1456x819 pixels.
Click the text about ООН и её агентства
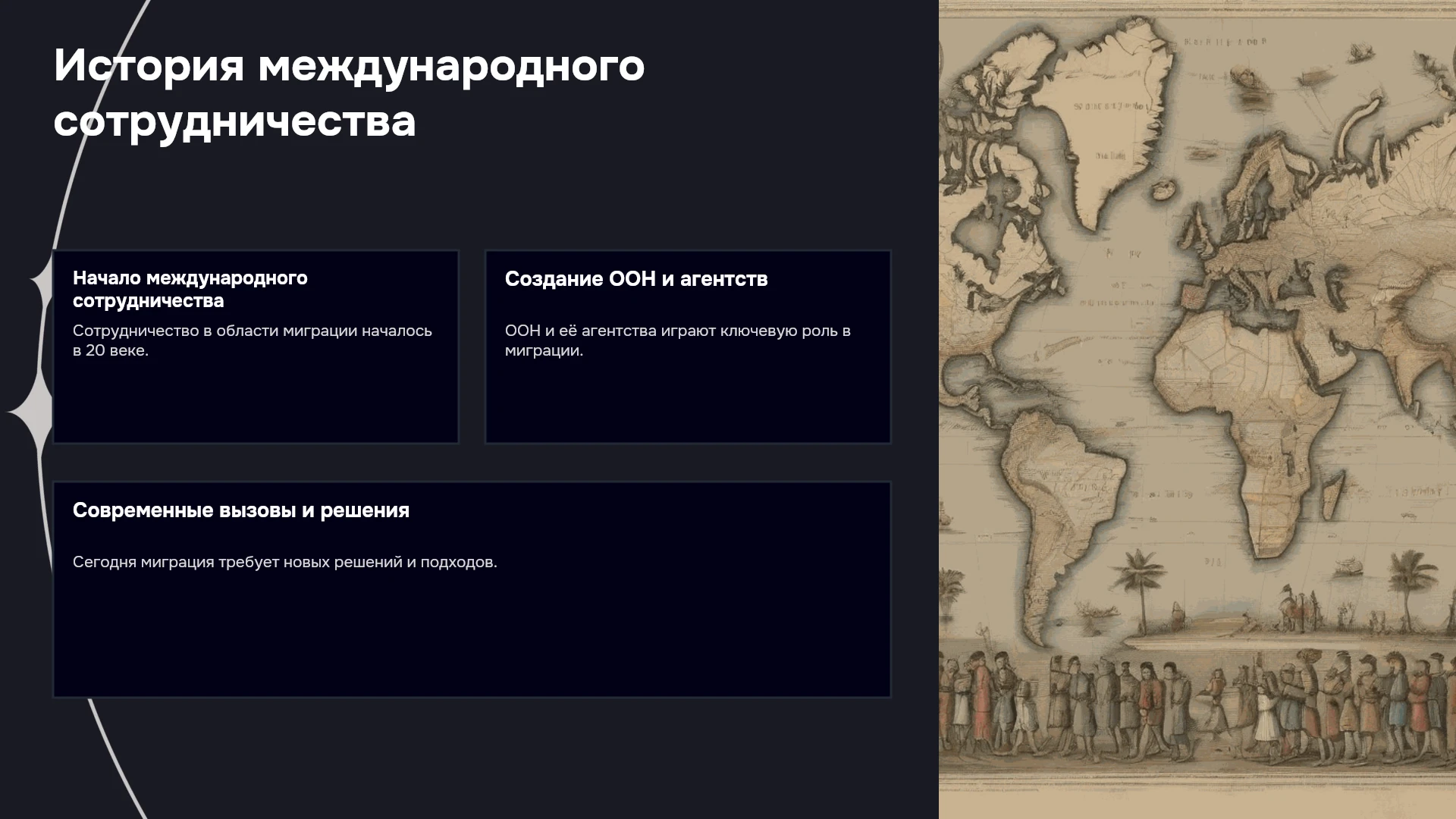[678, 340]
